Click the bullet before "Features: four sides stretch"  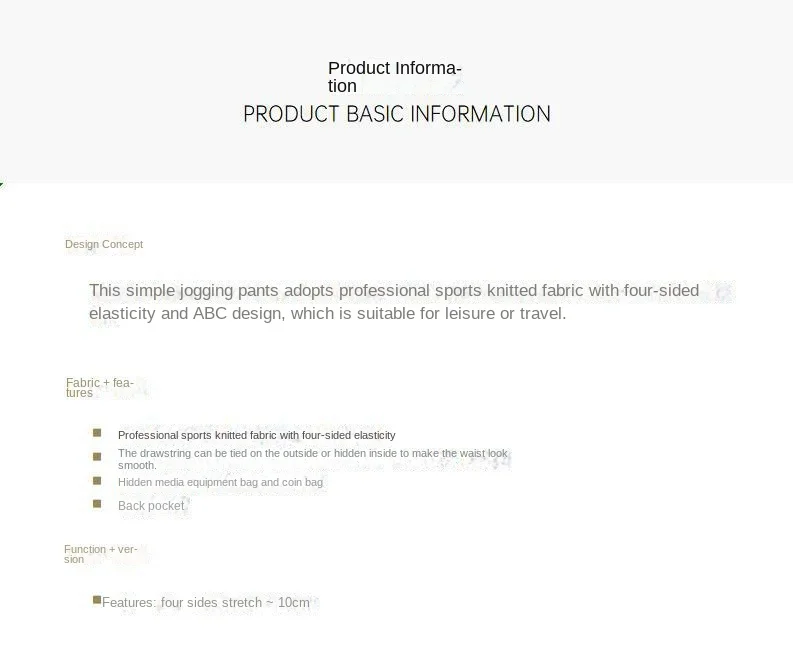click(x=97, y=600)
